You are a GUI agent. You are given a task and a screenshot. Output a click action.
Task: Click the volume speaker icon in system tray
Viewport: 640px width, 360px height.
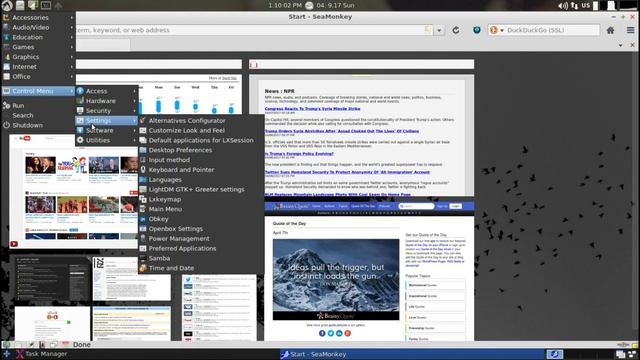(563, 5)
